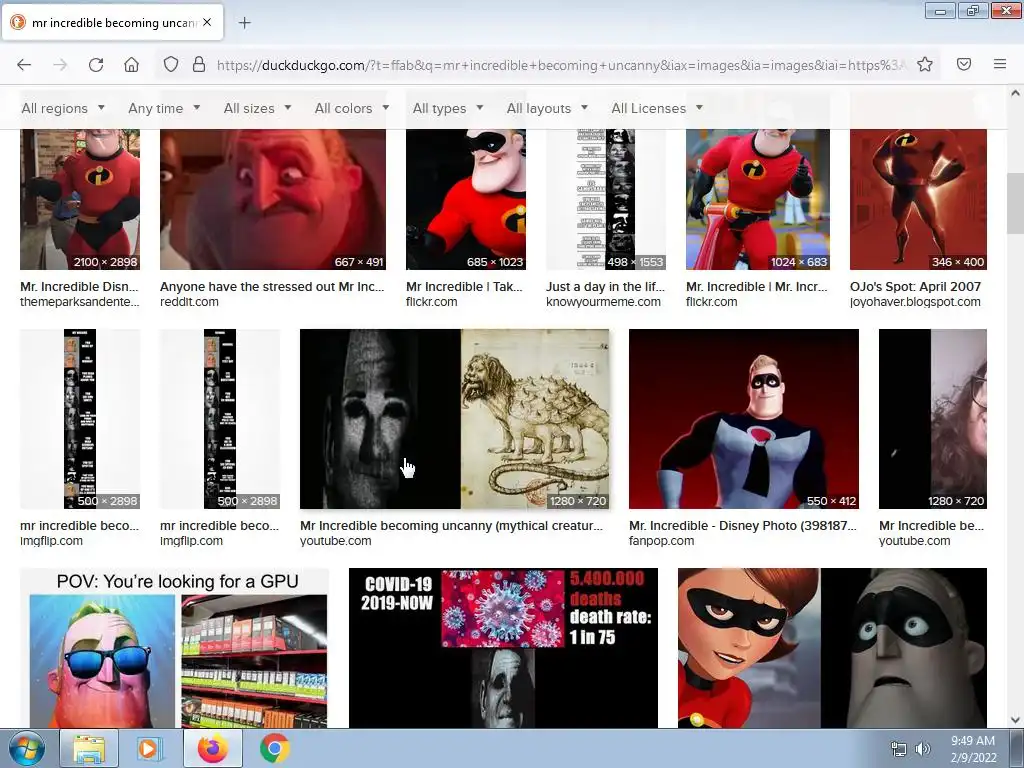Screen dimensions: 1024x768
Task: Open the 685 × 1023 flickr image
Action: tap(466, 199)
